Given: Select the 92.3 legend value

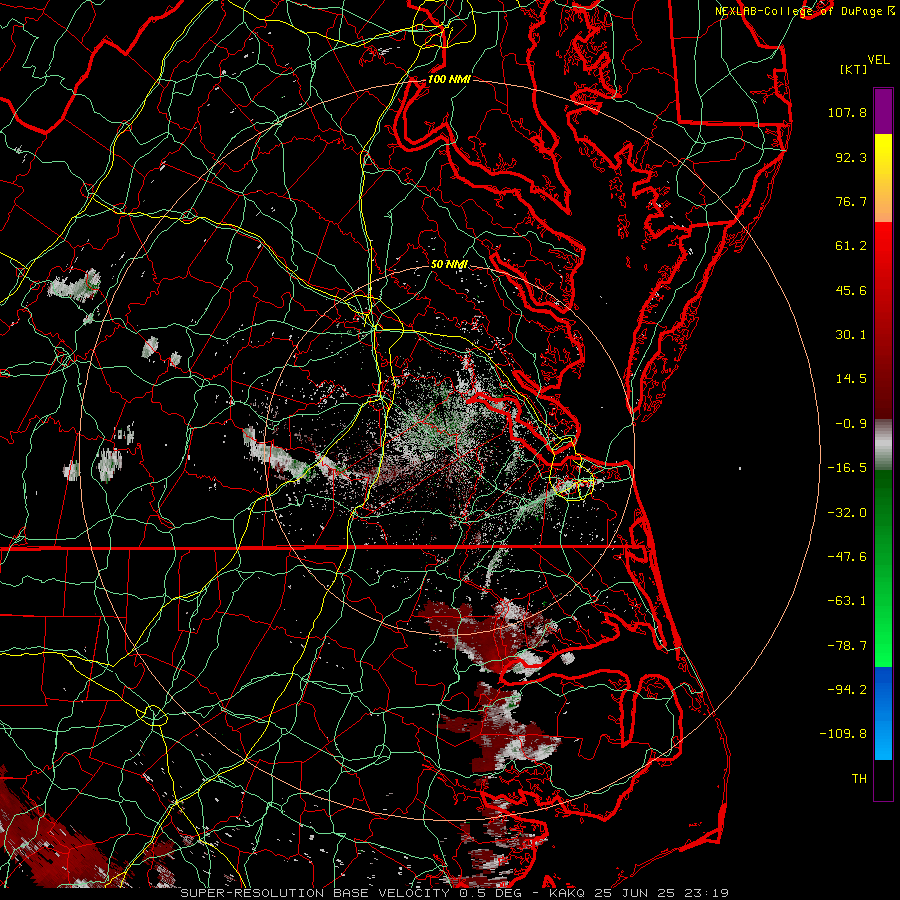Looking at the screenshot, I should tap(851, 157).
